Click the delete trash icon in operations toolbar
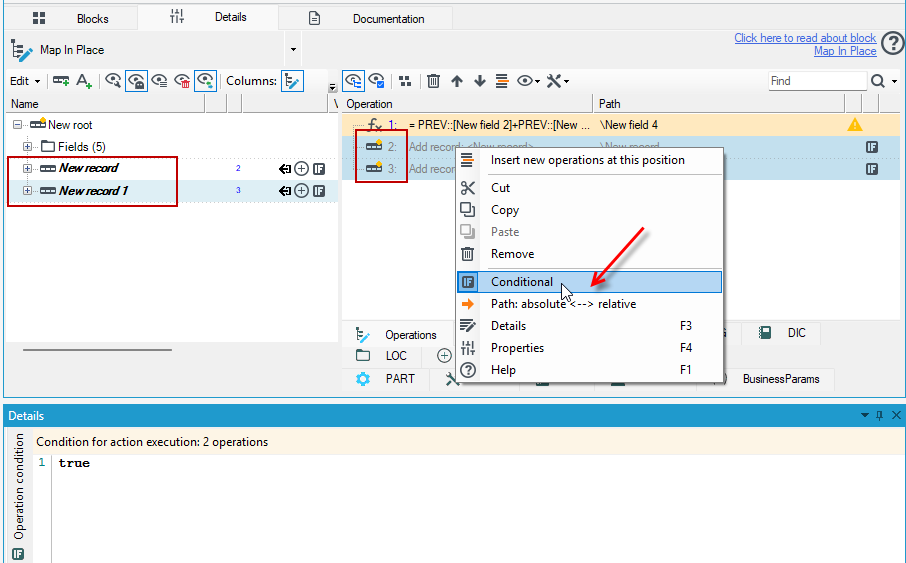The height and width of the screenshot is (563, 906). [x=433, y=81]
